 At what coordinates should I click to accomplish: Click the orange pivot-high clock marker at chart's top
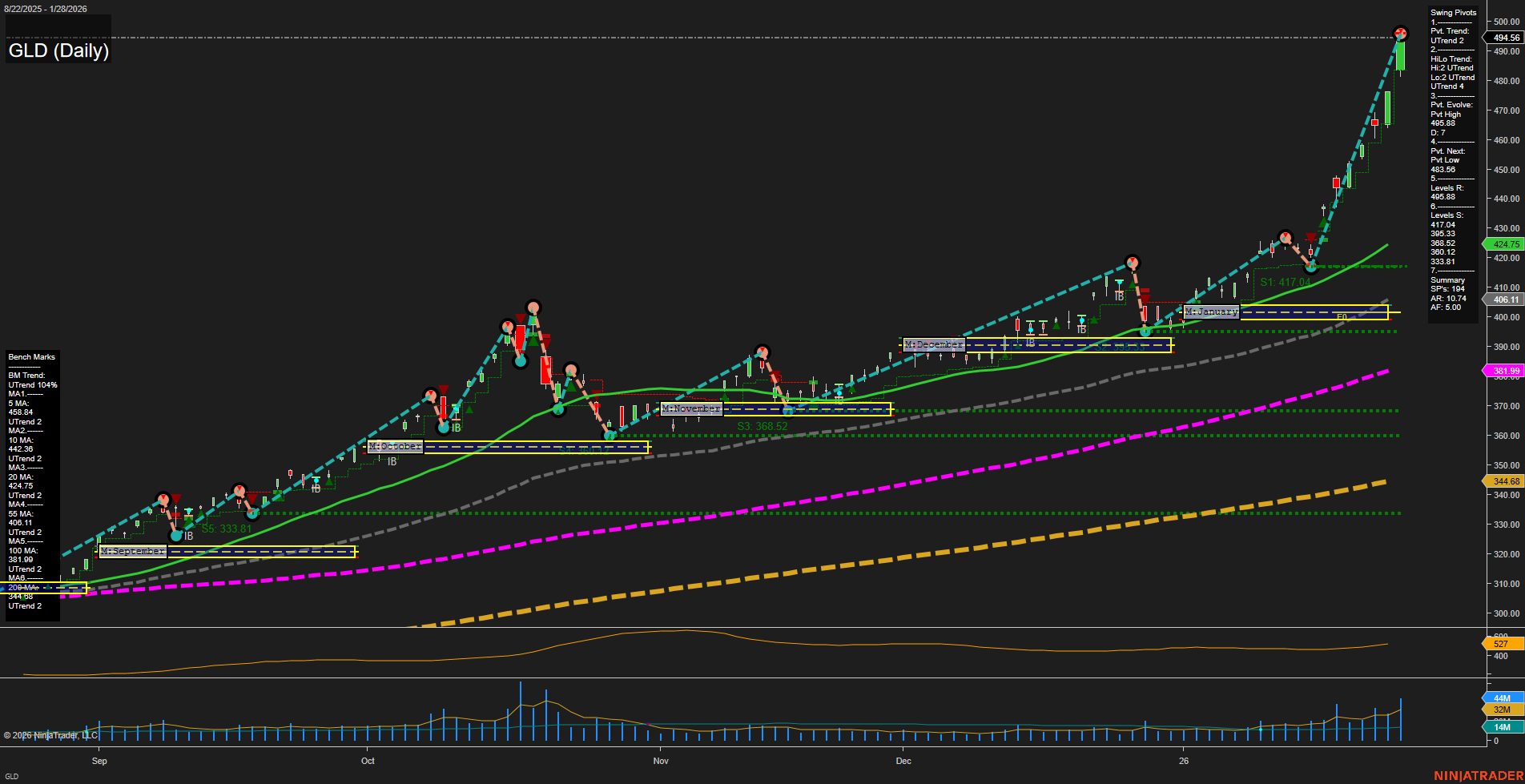coord(1400,34)
